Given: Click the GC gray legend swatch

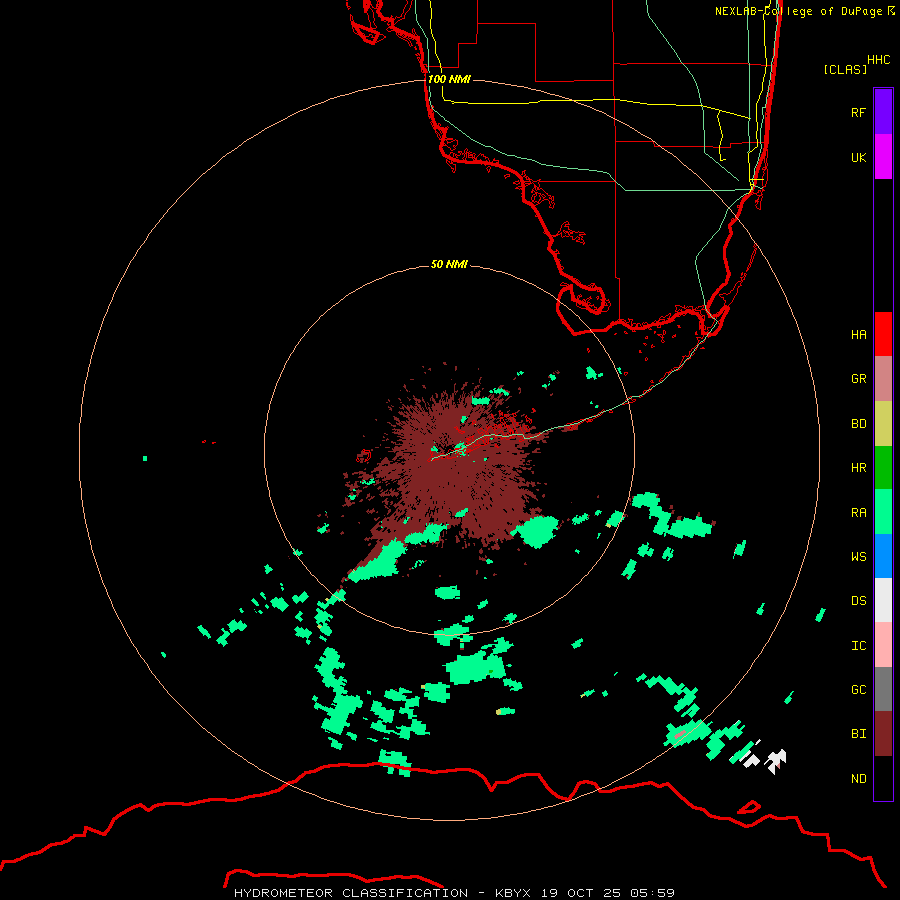Looking at the screenshot, I should (883, 689).
